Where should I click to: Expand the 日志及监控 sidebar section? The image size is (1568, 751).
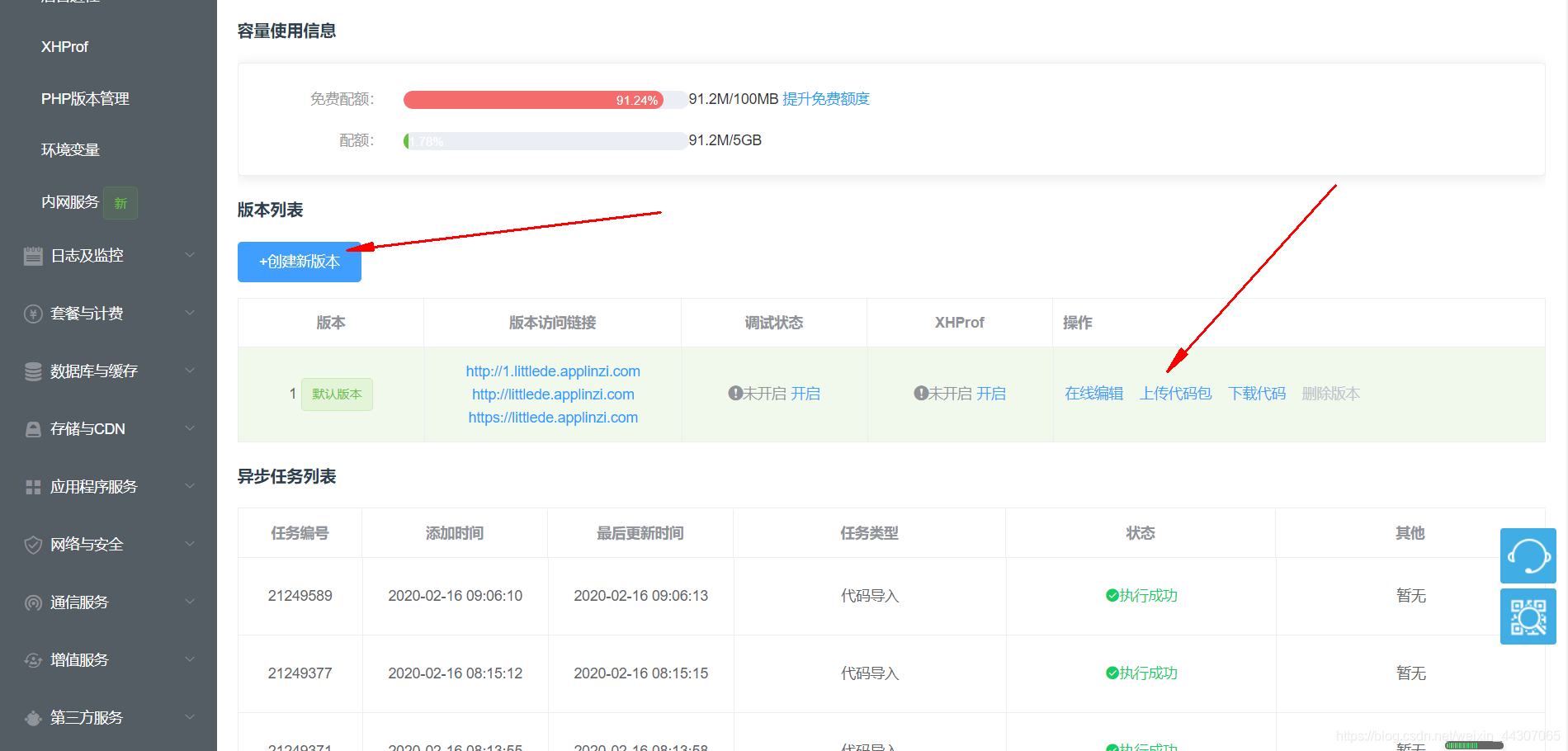[x=189, y=255]
